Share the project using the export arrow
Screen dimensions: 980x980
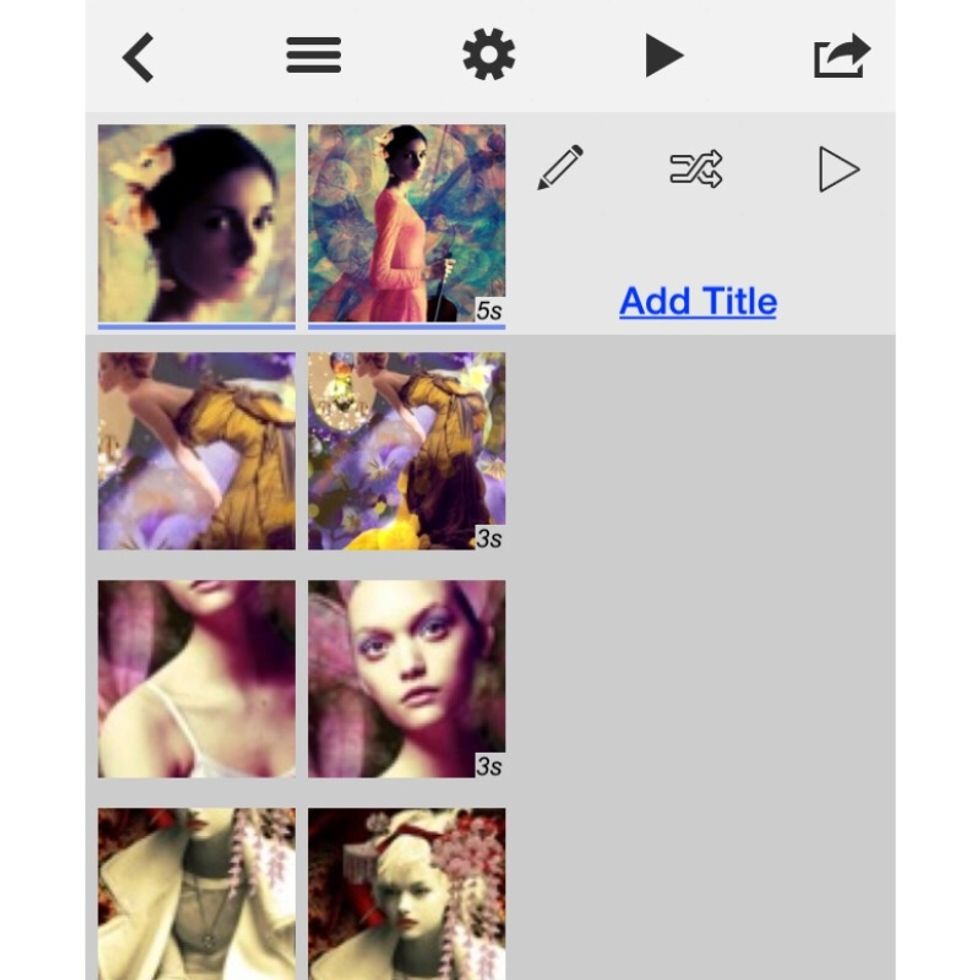pos(841,56)
